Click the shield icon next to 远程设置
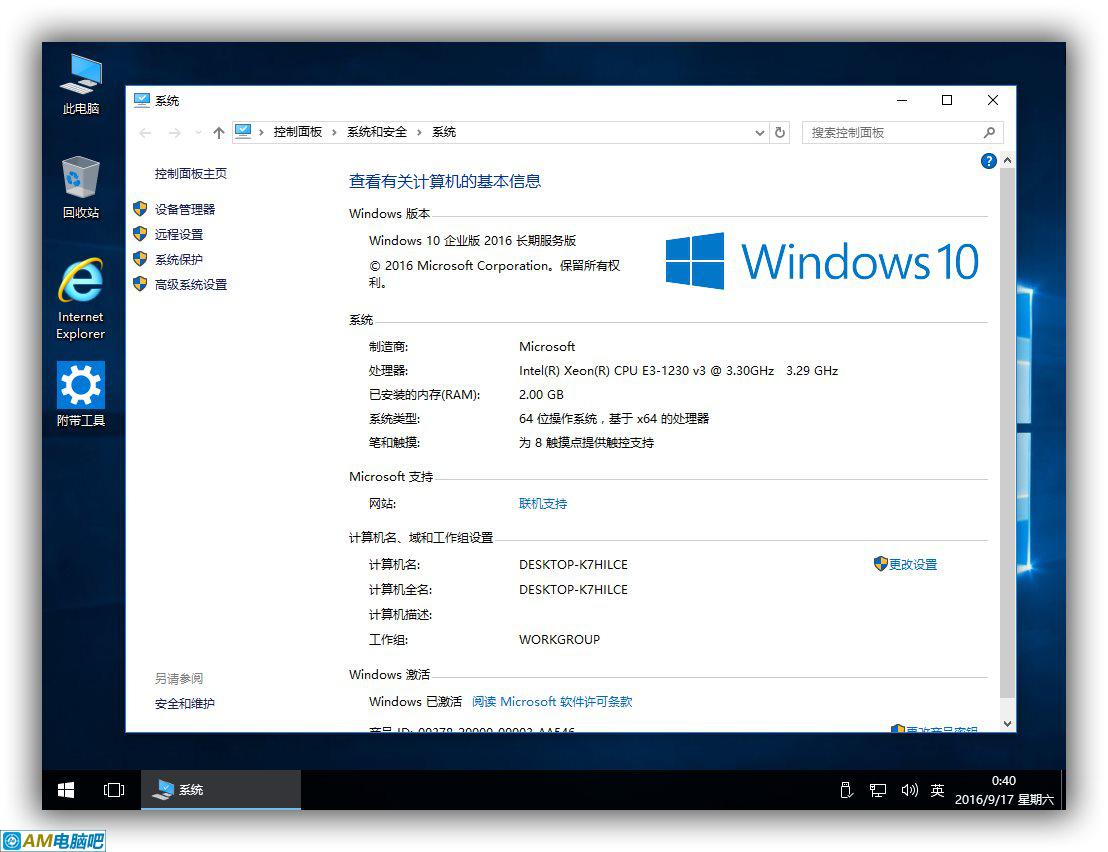 point(140,234)
